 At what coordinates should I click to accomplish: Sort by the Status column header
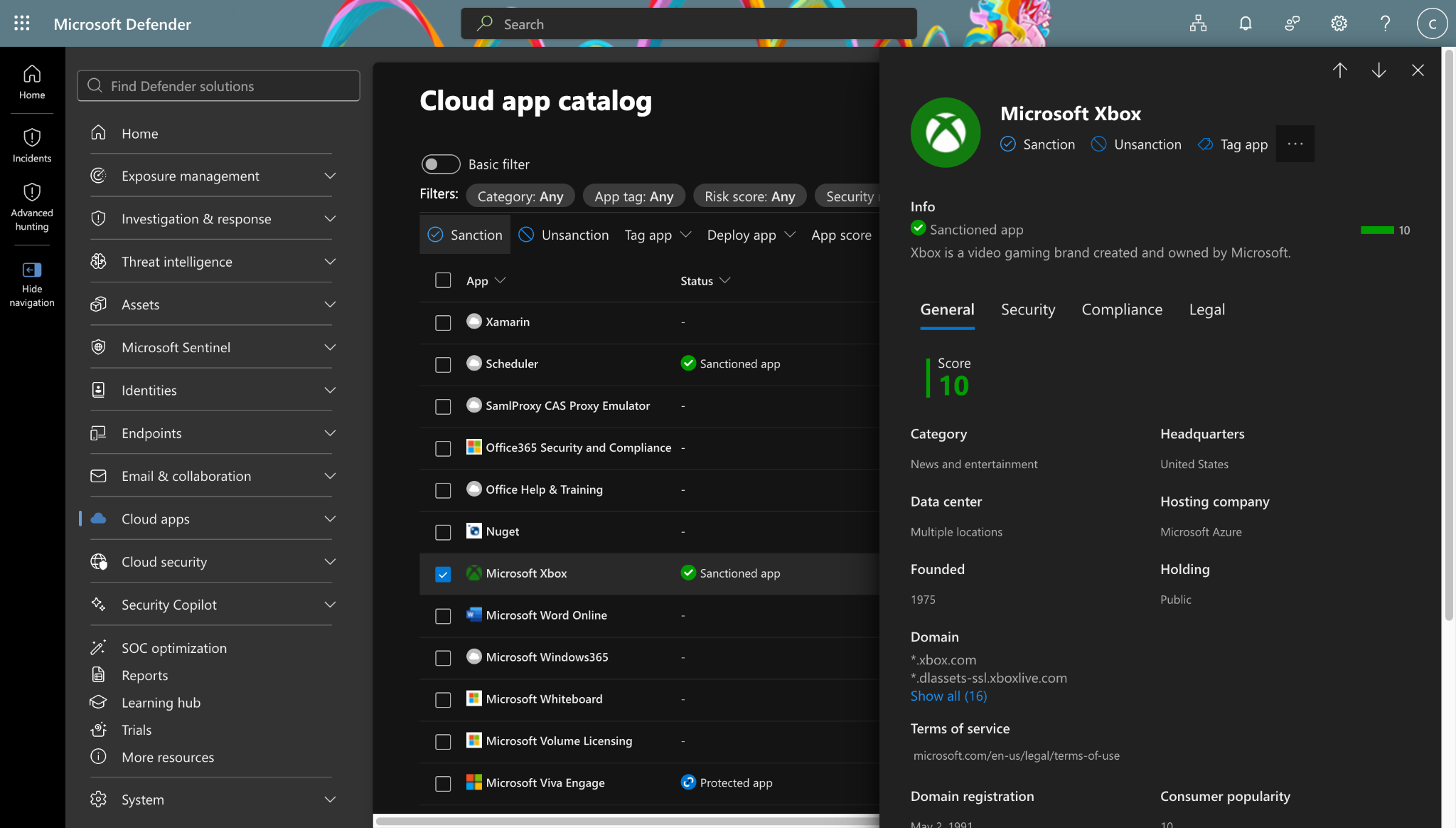pos(705,280)
